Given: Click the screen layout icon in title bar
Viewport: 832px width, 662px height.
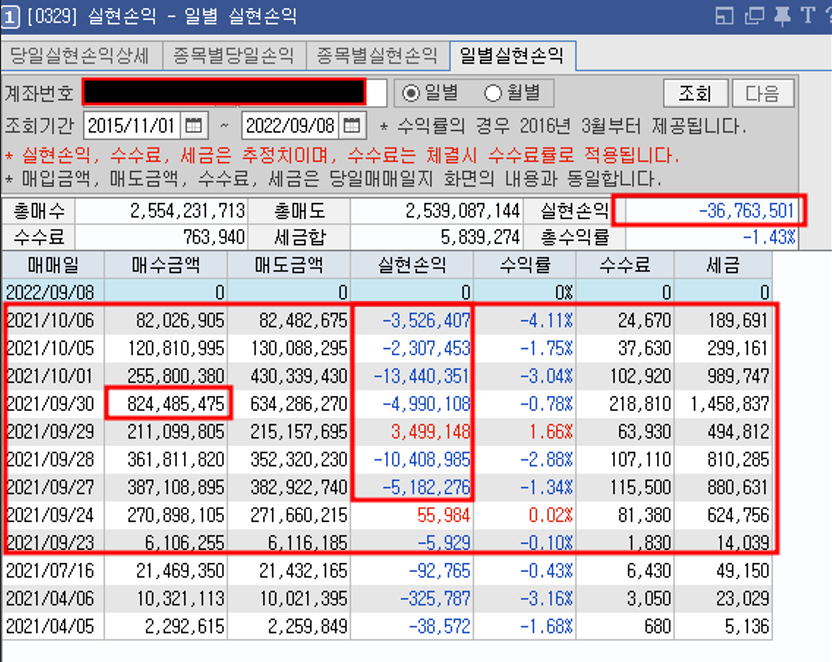Looking at the screenshot, I should pyautogui.click(x=724, y=16).
